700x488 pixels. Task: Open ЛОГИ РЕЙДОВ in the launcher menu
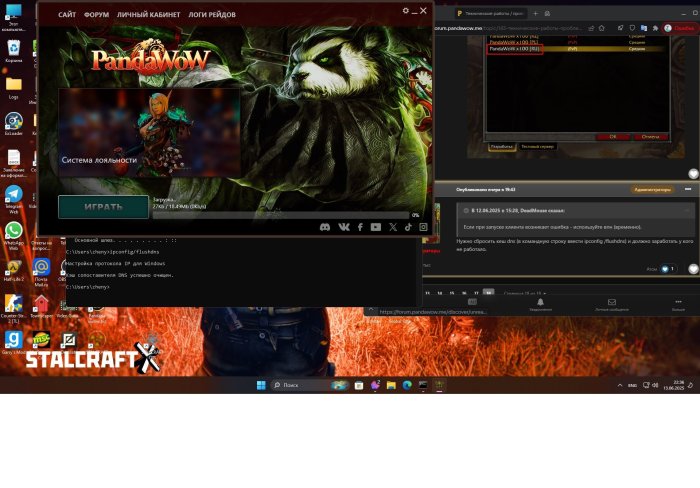212,15
